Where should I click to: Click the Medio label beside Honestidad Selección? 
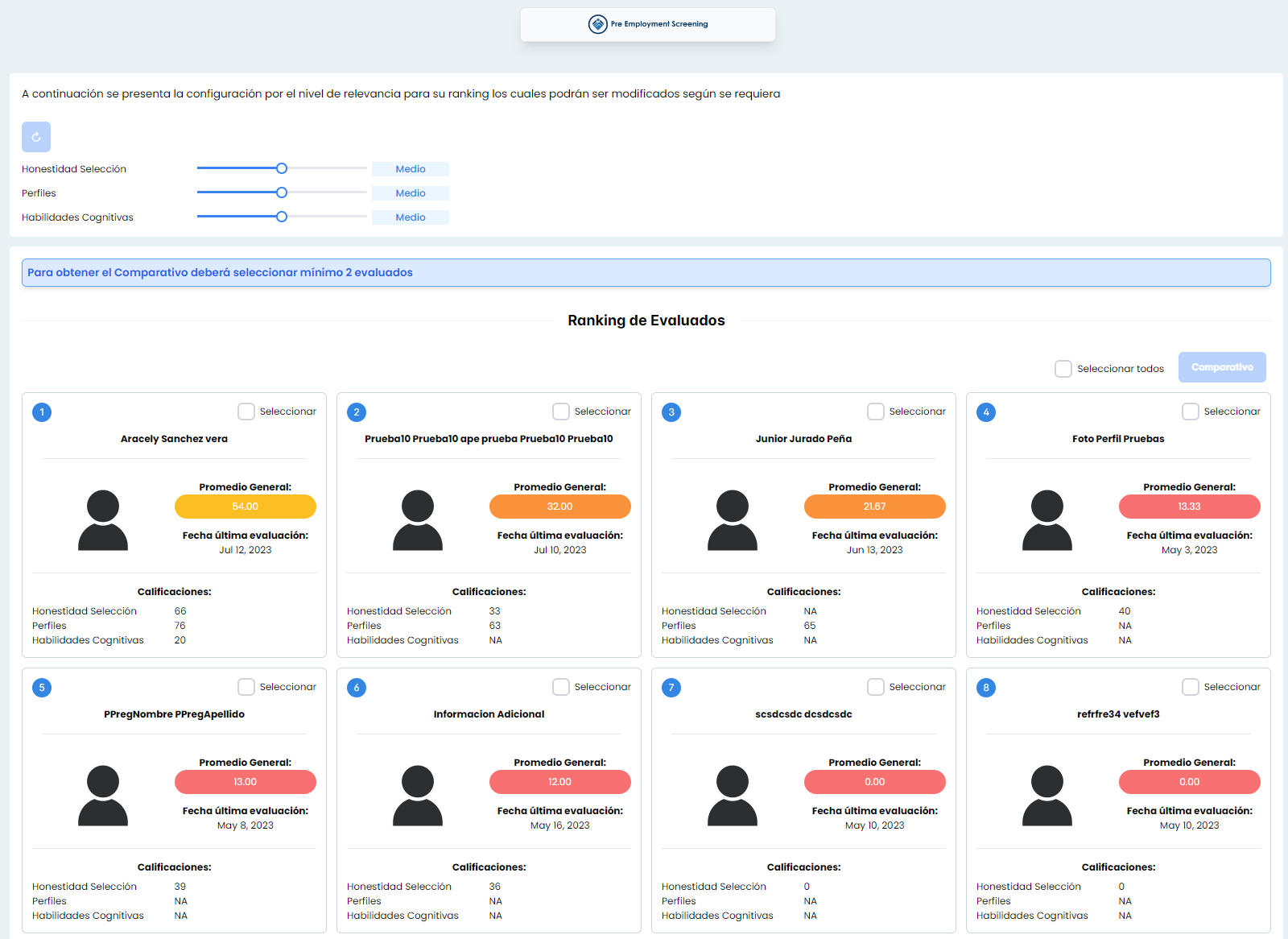click(x=411, y=169)
